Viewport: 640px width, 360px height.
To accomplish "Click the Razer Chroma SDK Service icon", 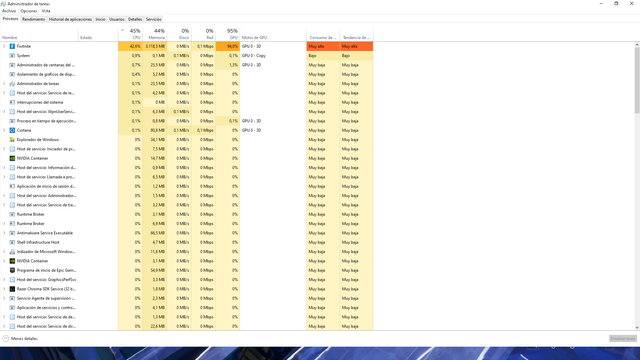I will click(x=12, y=289).
